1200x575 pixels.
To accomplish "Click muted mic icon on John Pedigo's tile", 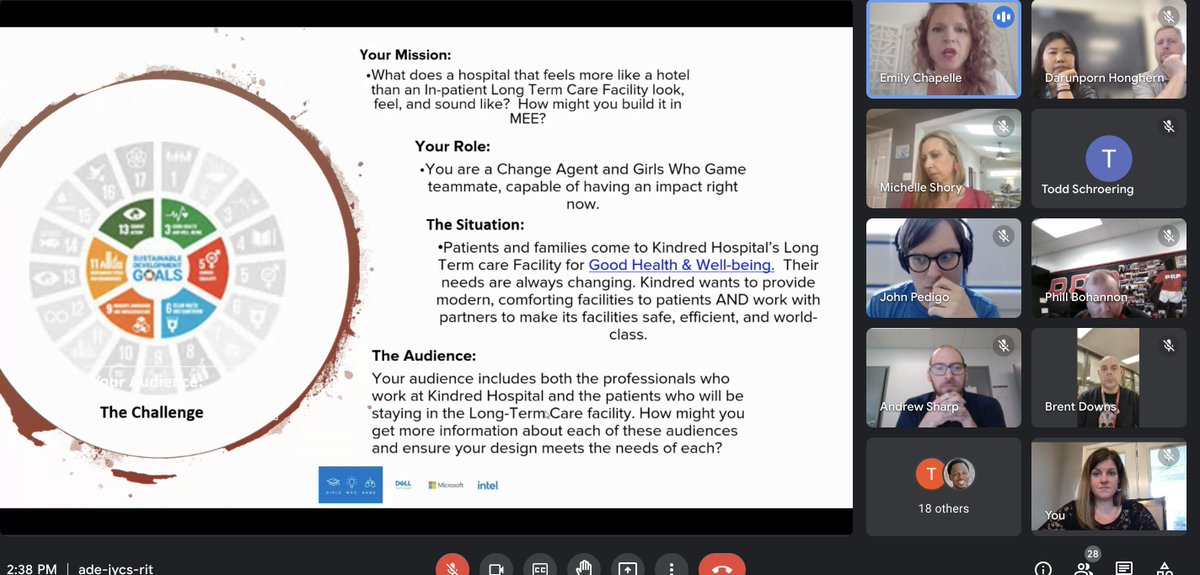I will [1003, 236].
